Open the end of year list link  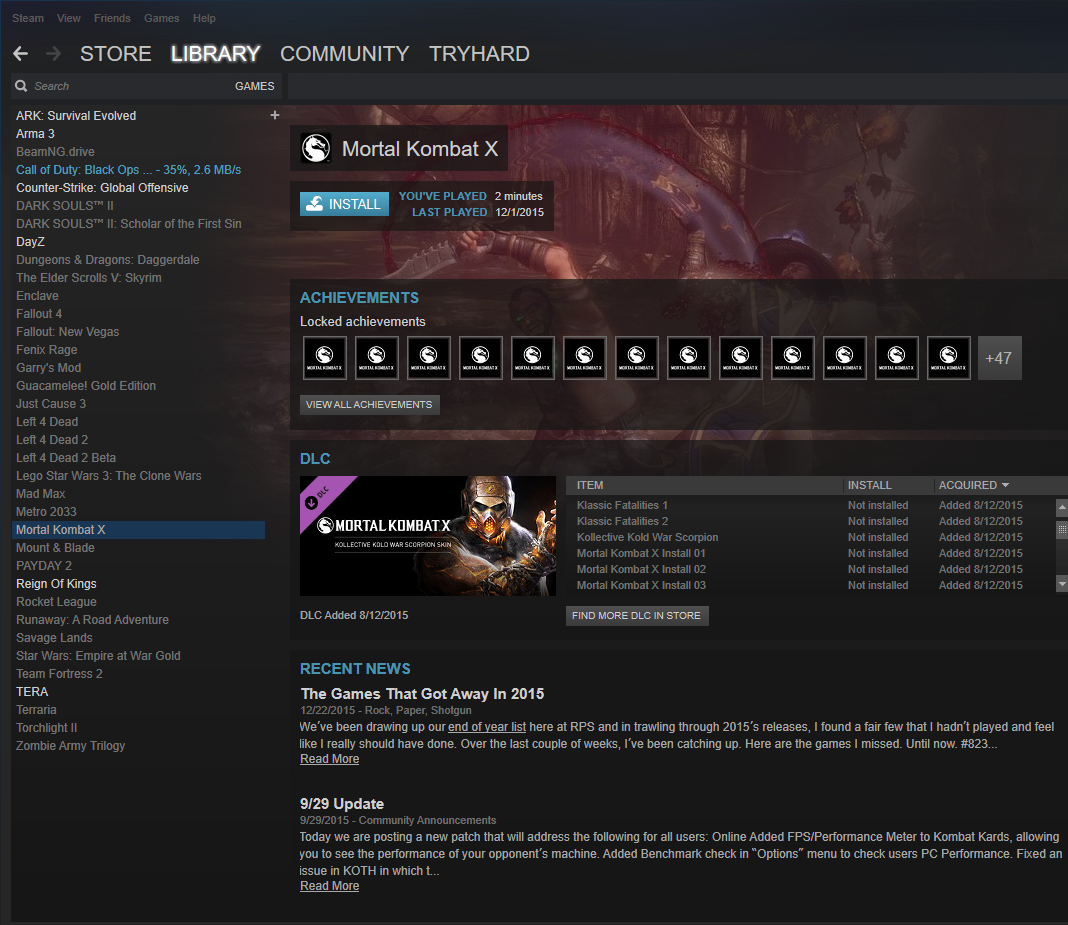tap(487, 727)
